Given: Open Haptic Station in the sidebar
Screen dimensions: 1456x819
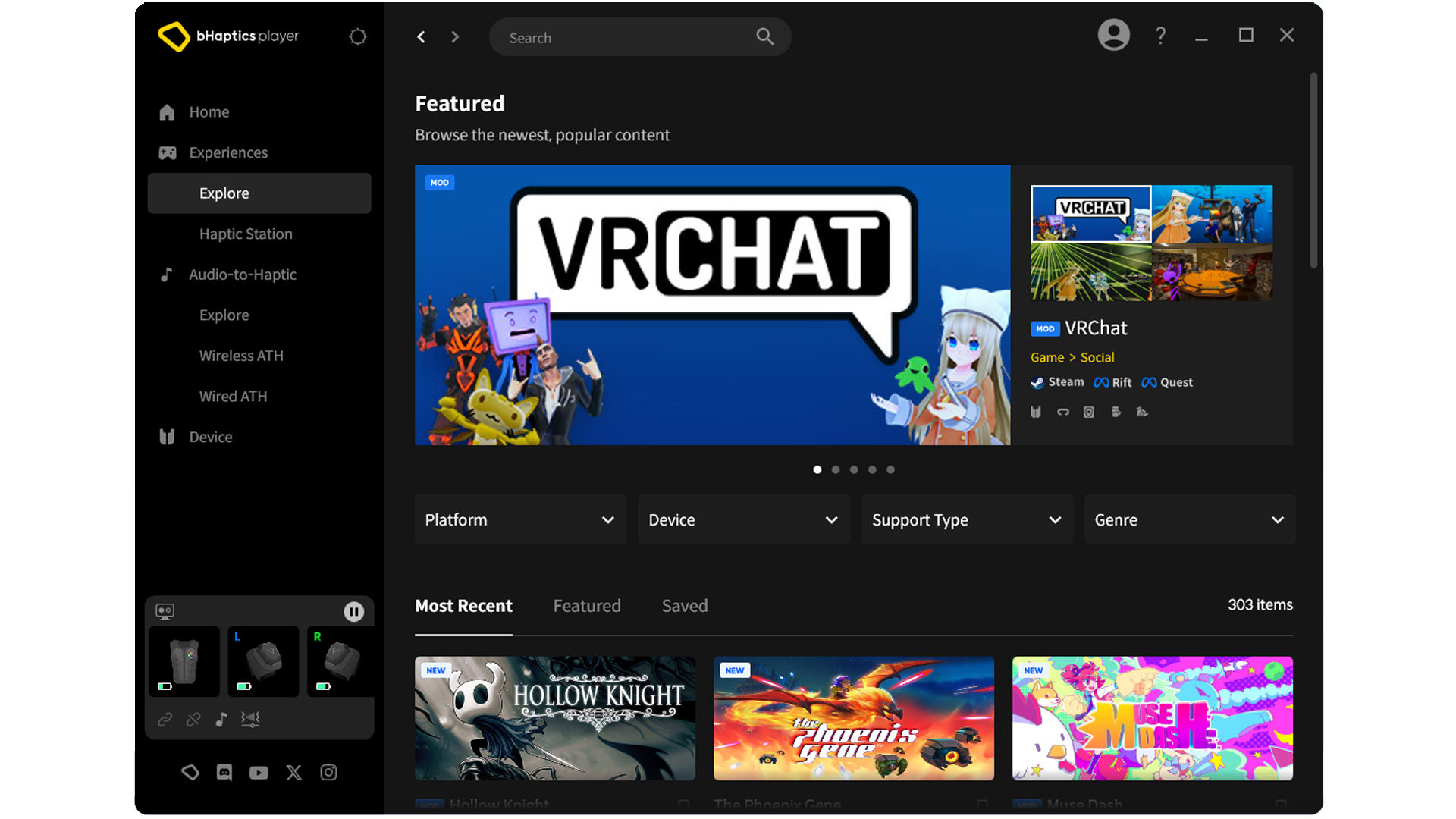Looking at the screenshot, I should 246,234.
